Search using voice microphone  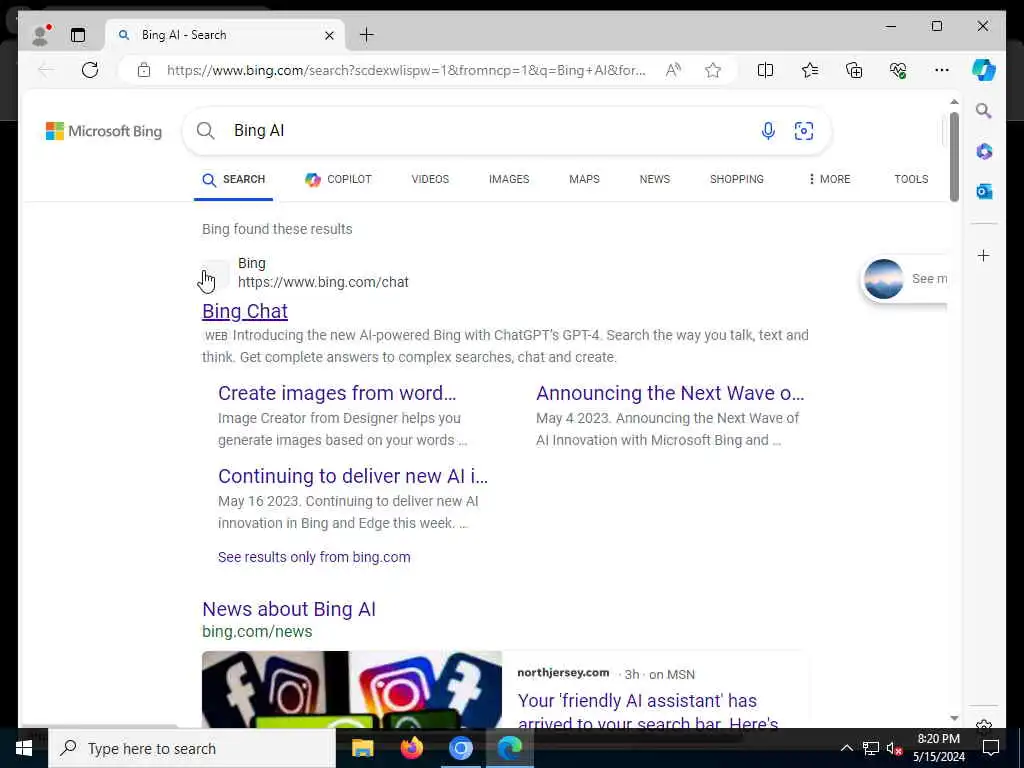[x=768, y=131]
